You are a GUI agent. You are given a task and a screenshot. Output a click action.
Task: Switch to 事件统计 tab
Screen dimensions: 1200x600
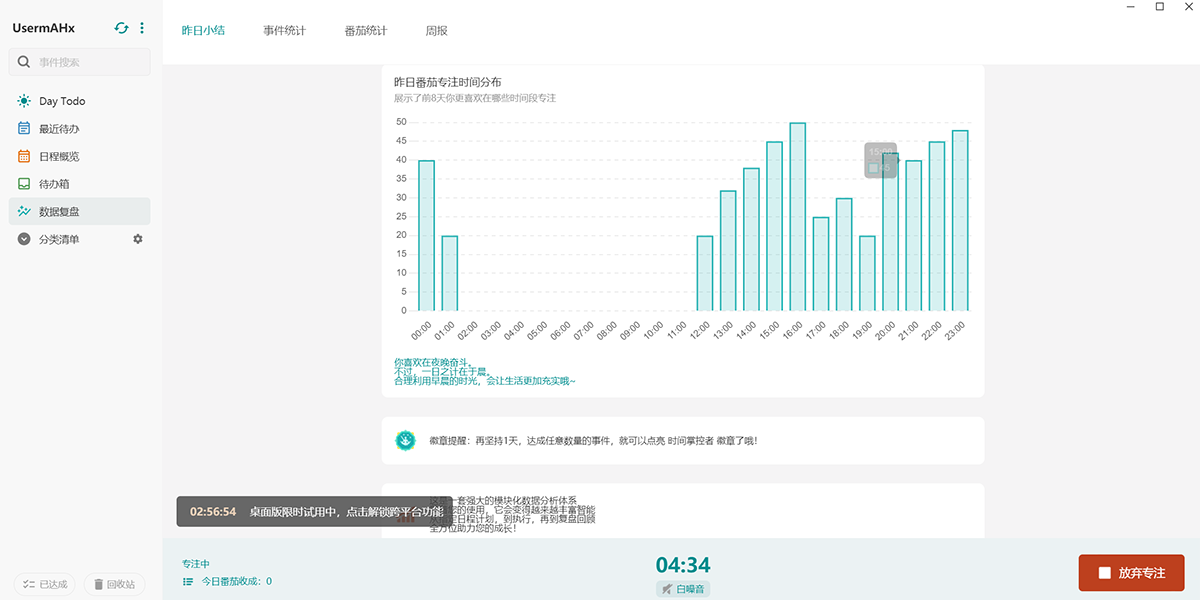284,31
